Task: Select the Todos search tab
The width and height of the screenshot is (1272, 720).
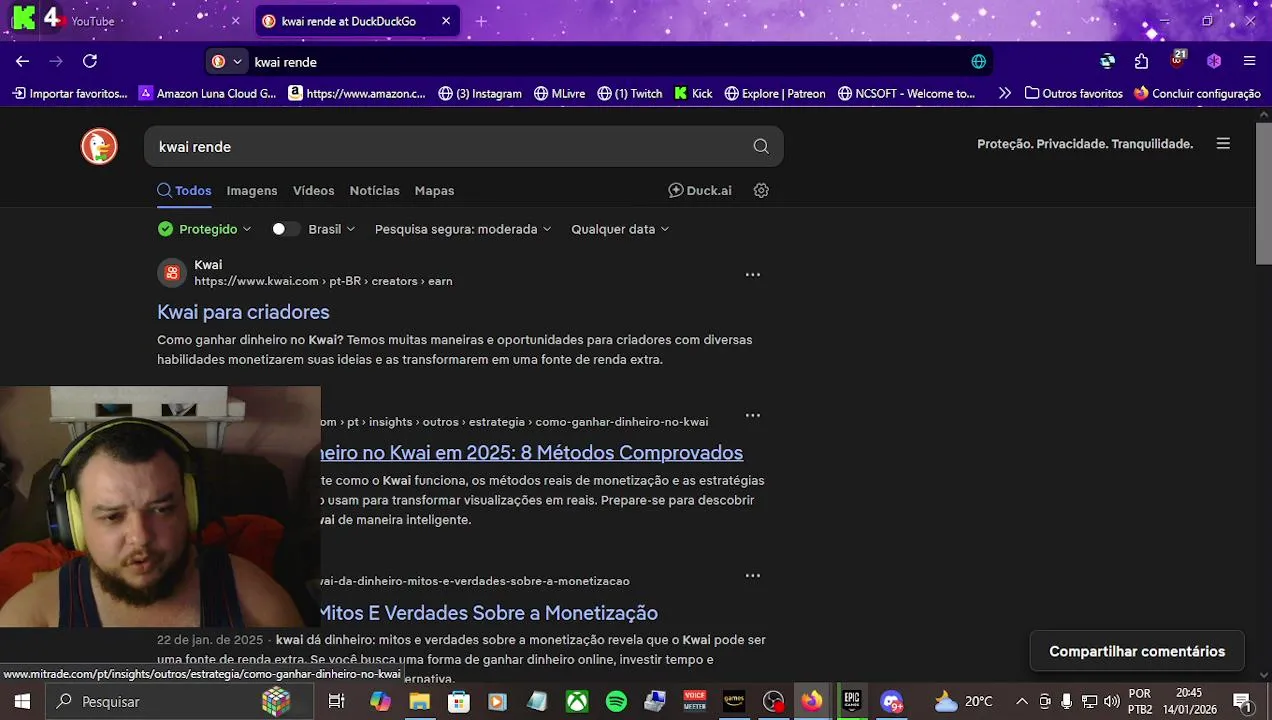Action: click(x=184, y=190)
